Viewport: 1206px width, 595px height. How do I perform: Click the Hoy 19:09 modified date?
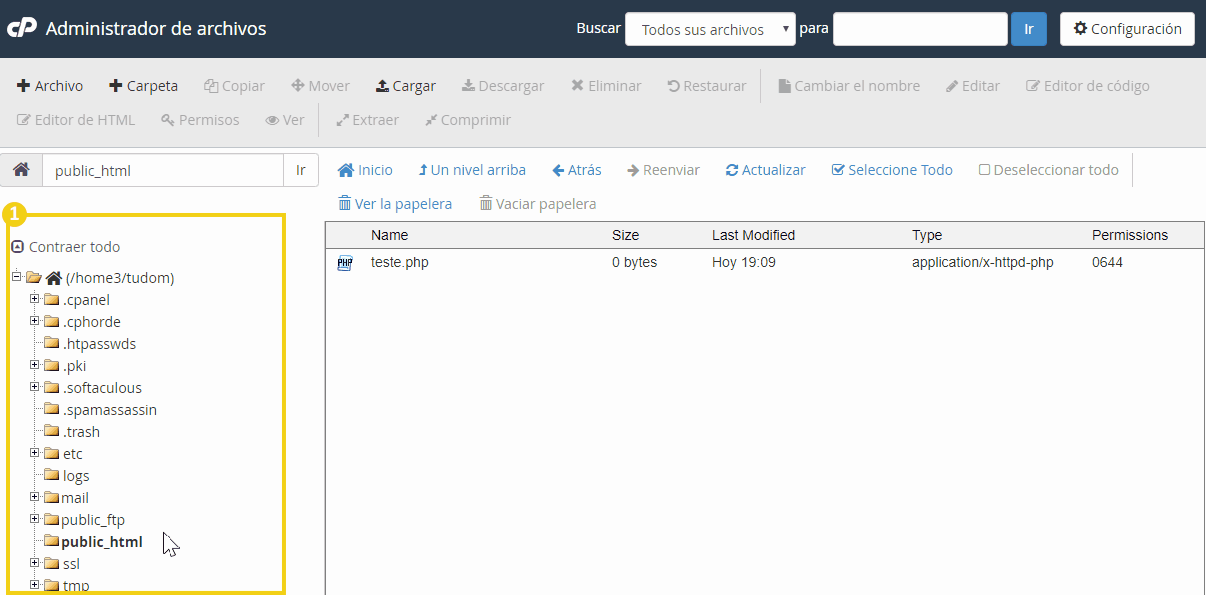point(744,263)
